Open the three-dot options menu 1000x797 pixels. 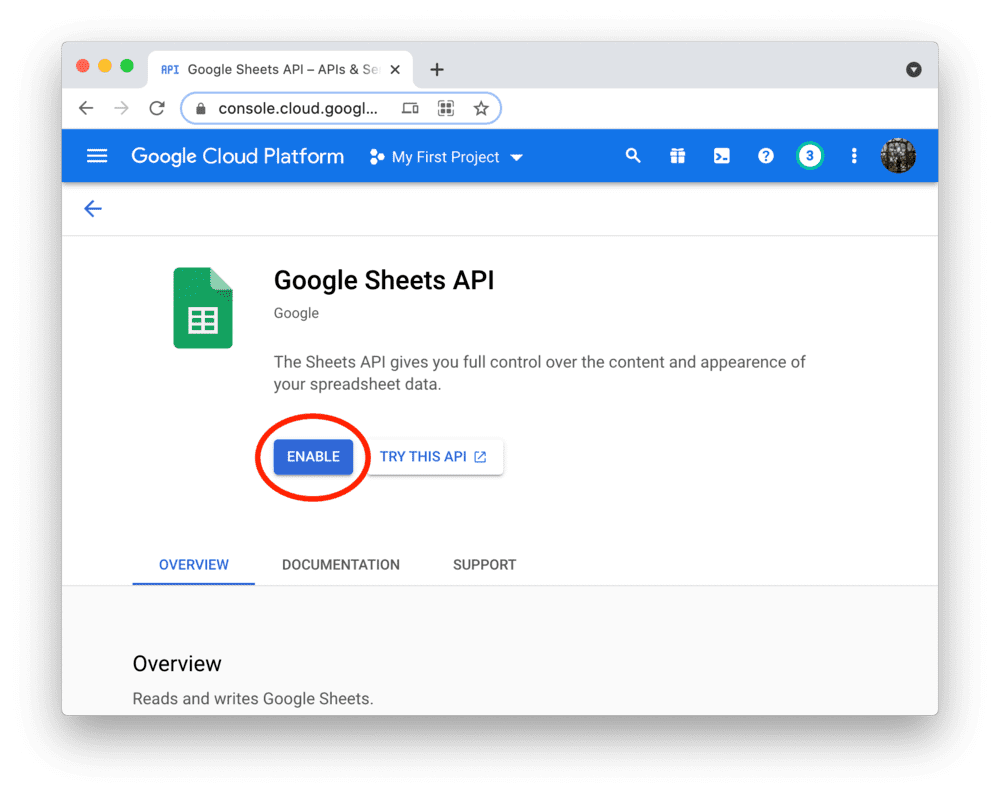[x=854, y=156]
